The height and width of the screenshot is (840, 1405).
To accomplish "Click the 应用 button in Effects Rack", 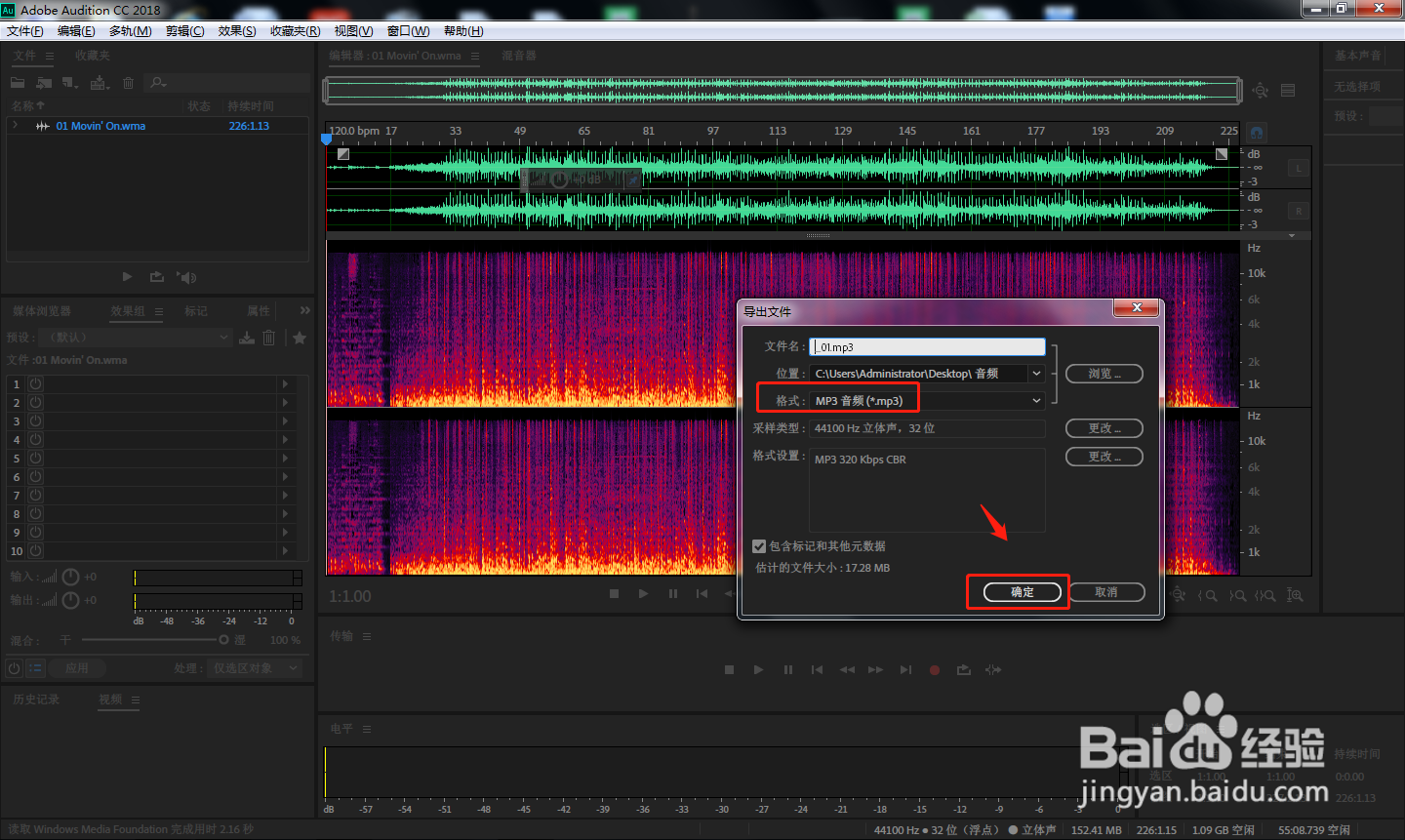I will (77, 668).
